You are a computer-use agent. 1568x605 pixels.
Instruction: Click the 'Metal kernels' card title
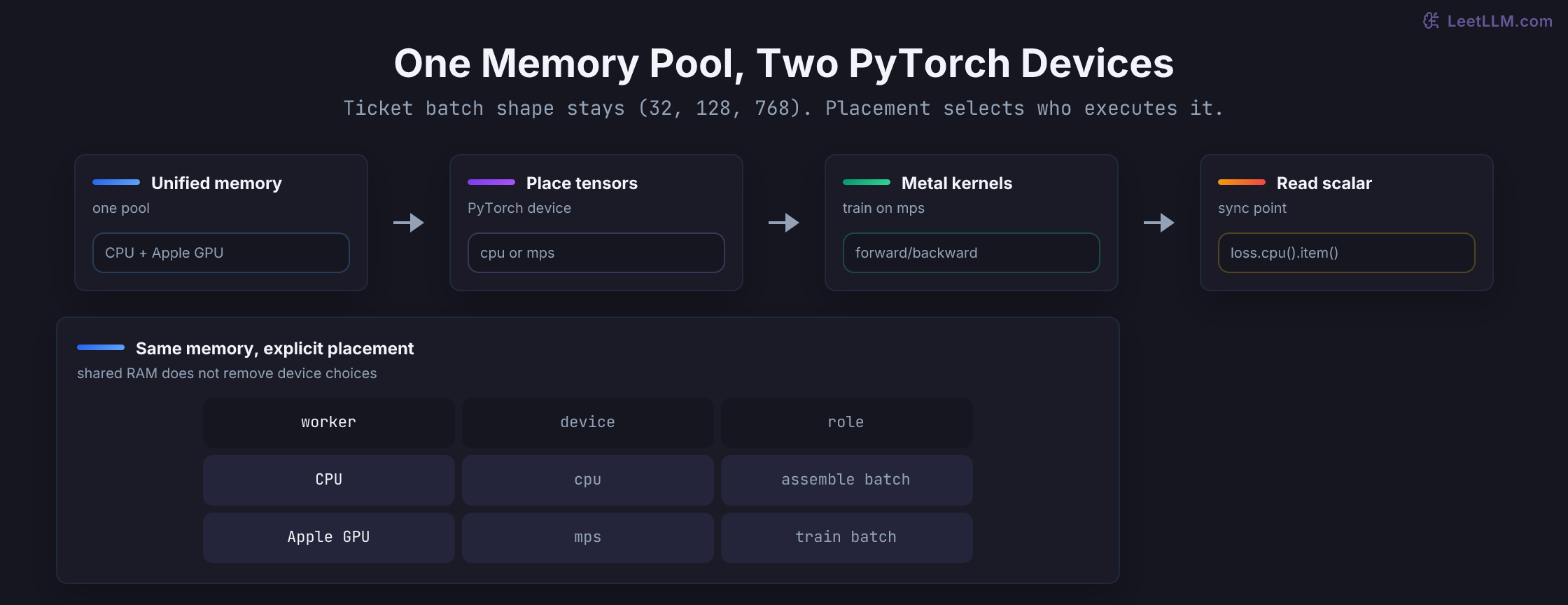(x=957, y=183)
